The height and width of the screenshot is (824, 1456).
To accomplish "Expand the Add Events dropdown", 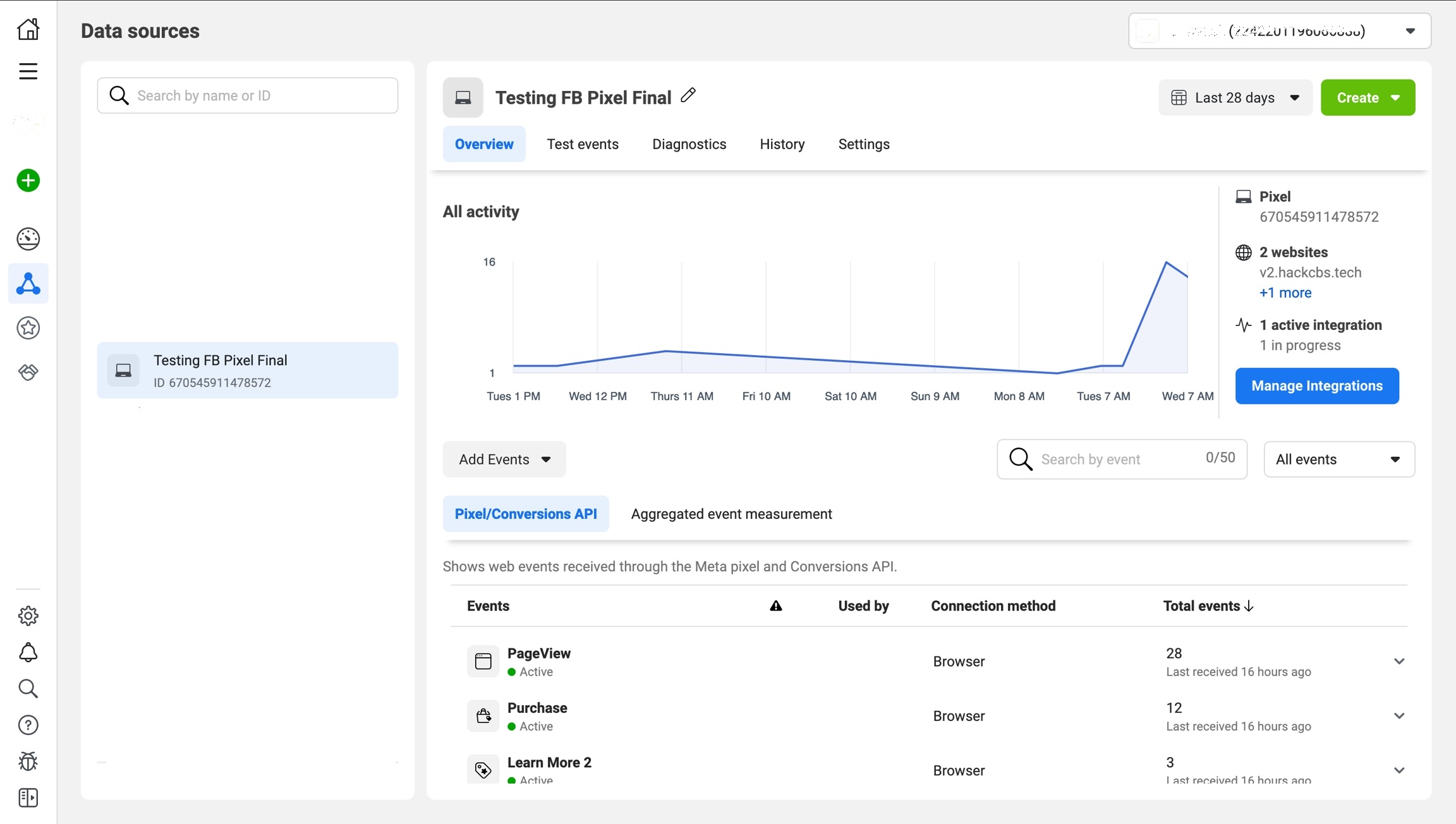I will 504,459.
